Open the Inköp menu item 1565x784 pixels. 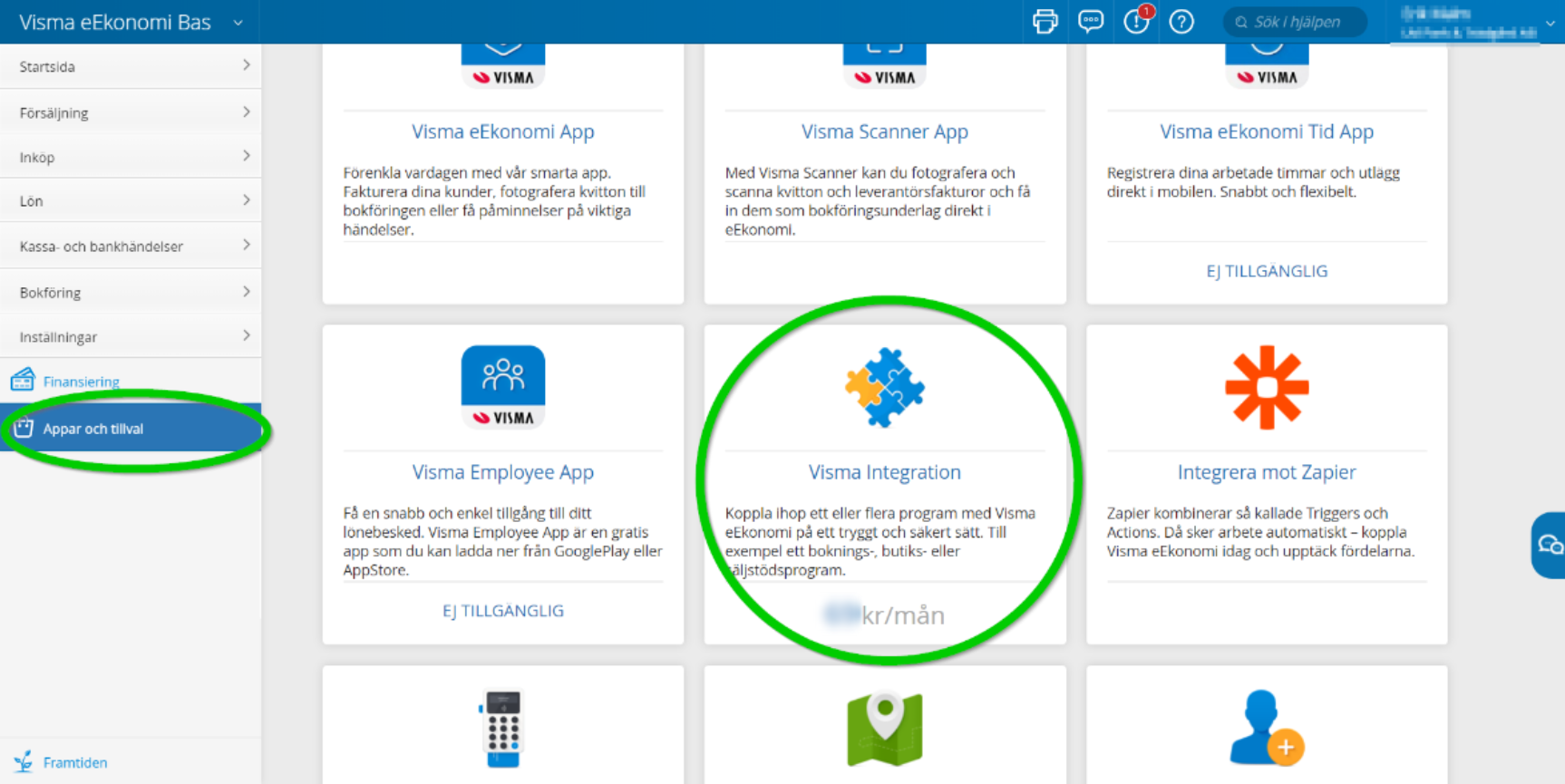click(x=131, y=157)
